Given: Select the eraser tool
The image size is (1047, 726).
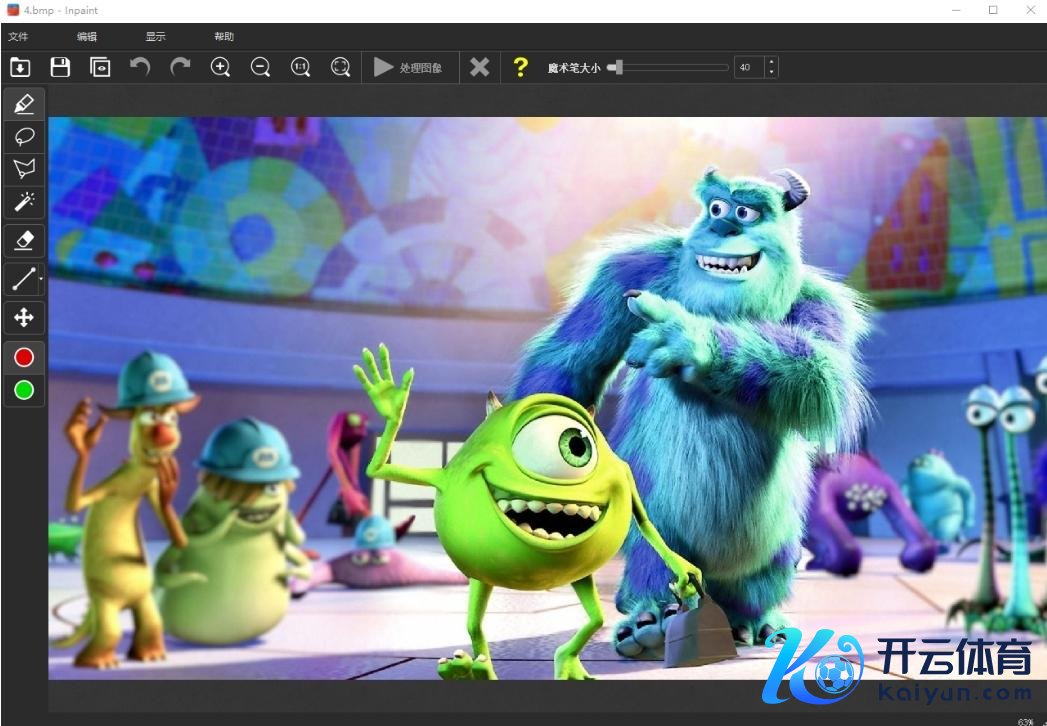Looking at the screenshot, I should (x=24, y=240).
